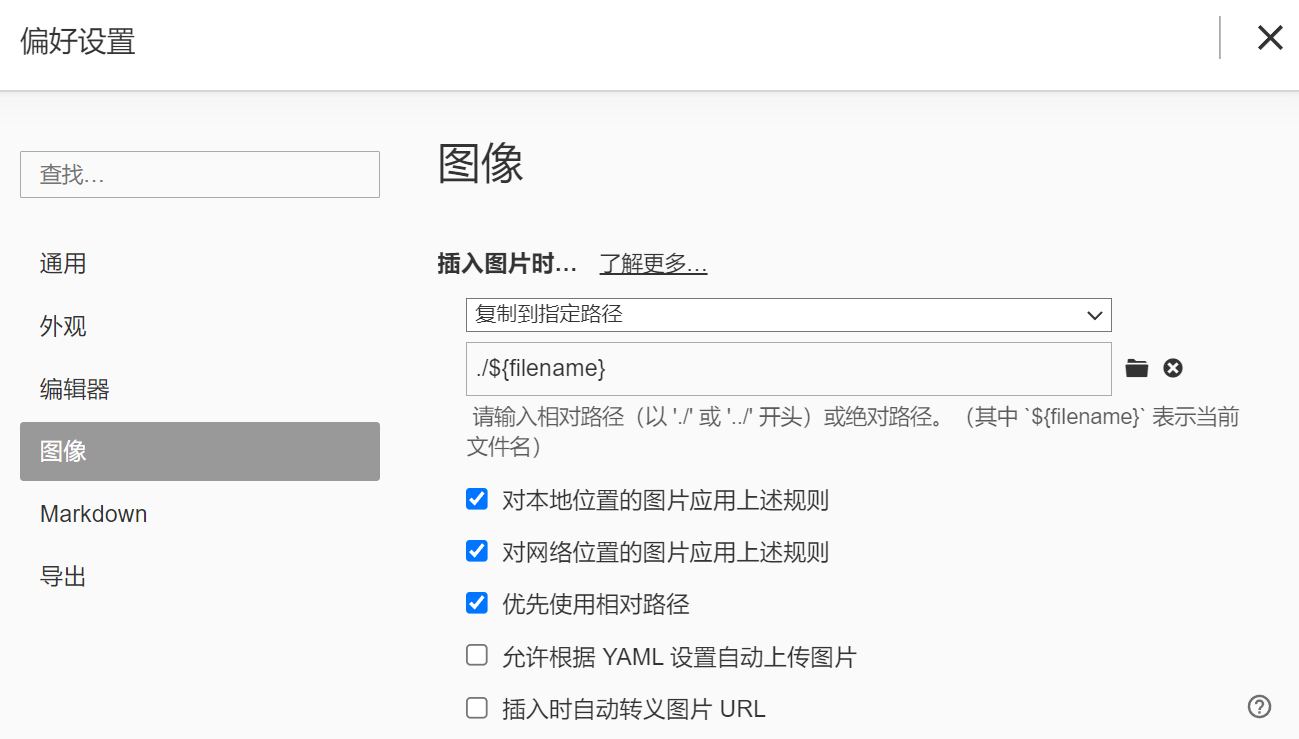Enable auto upload by YAML setting
1299x739 pixels.
click(x=477, y=656)
